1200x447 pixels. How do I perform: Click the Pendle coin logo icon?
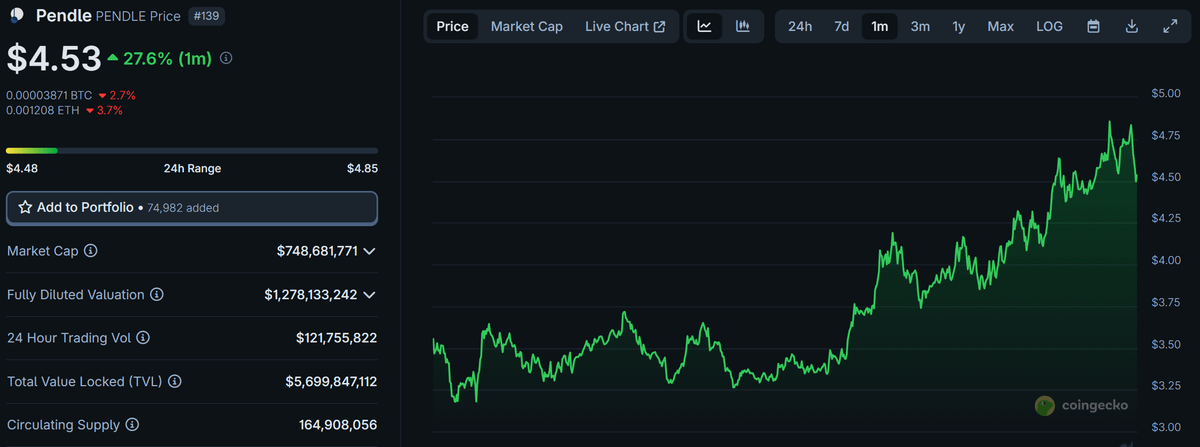point(17,15)
